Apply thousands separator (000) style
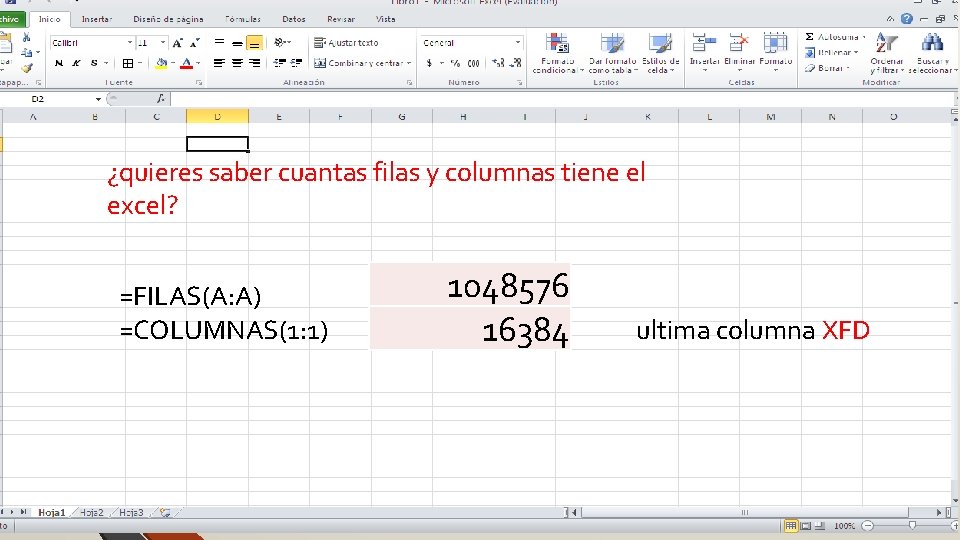Screen dimensions: 960x540 click(473, 63)
